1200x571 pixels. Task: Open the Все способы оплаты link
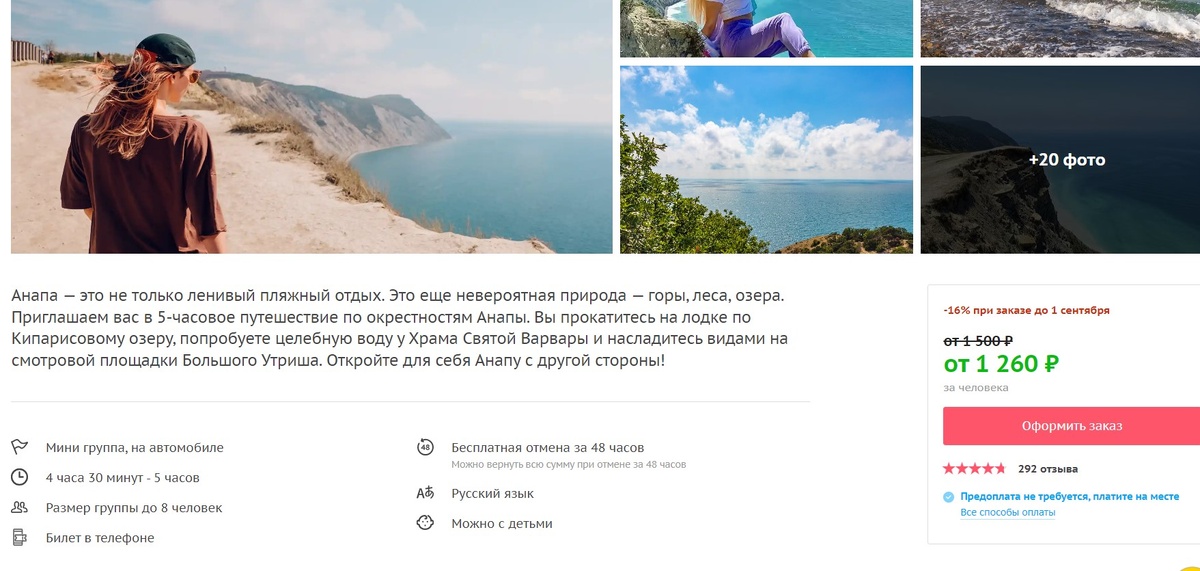point(1007,512)
